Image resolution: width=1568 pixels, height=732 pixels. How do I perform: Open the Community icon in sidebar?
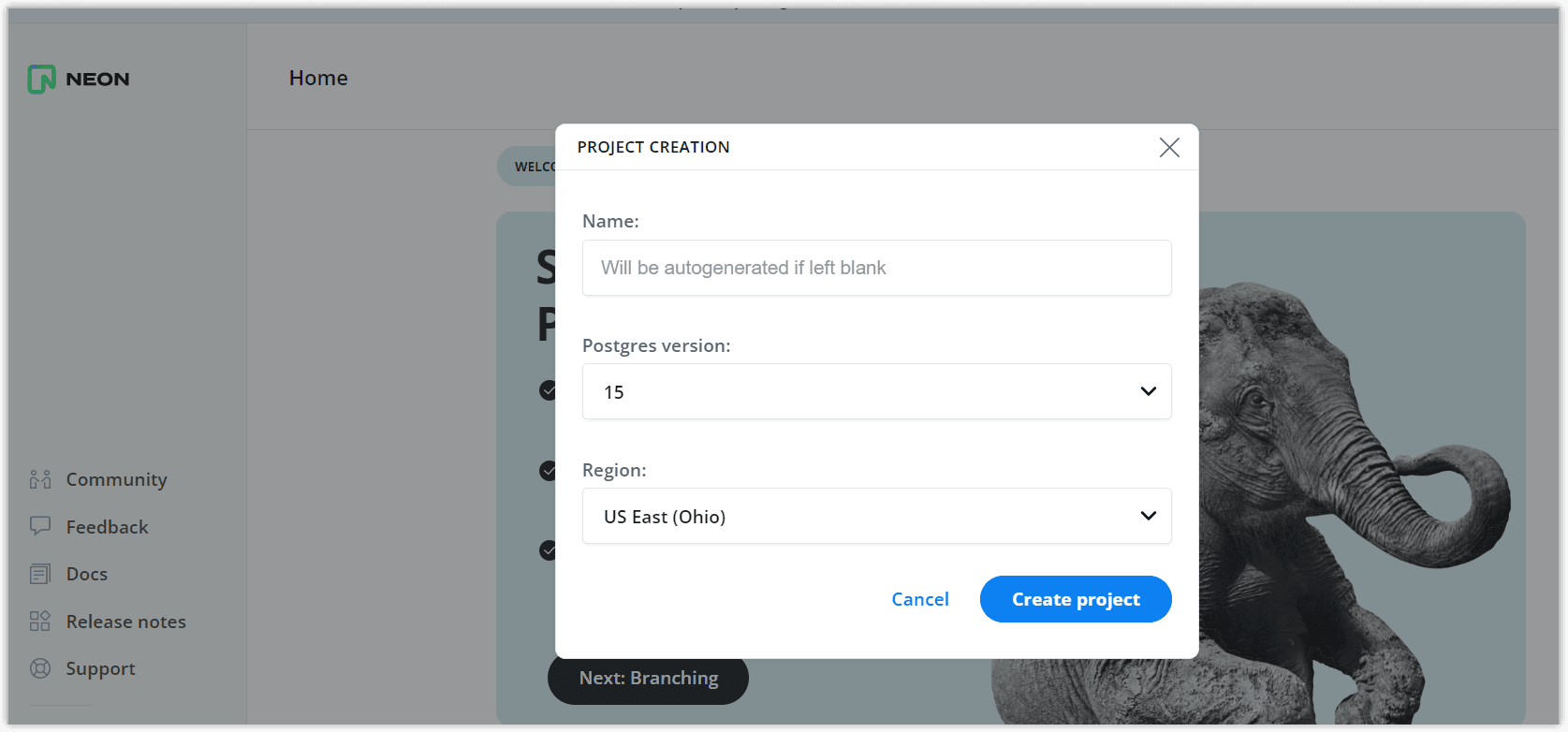click(x=40, y=479)
